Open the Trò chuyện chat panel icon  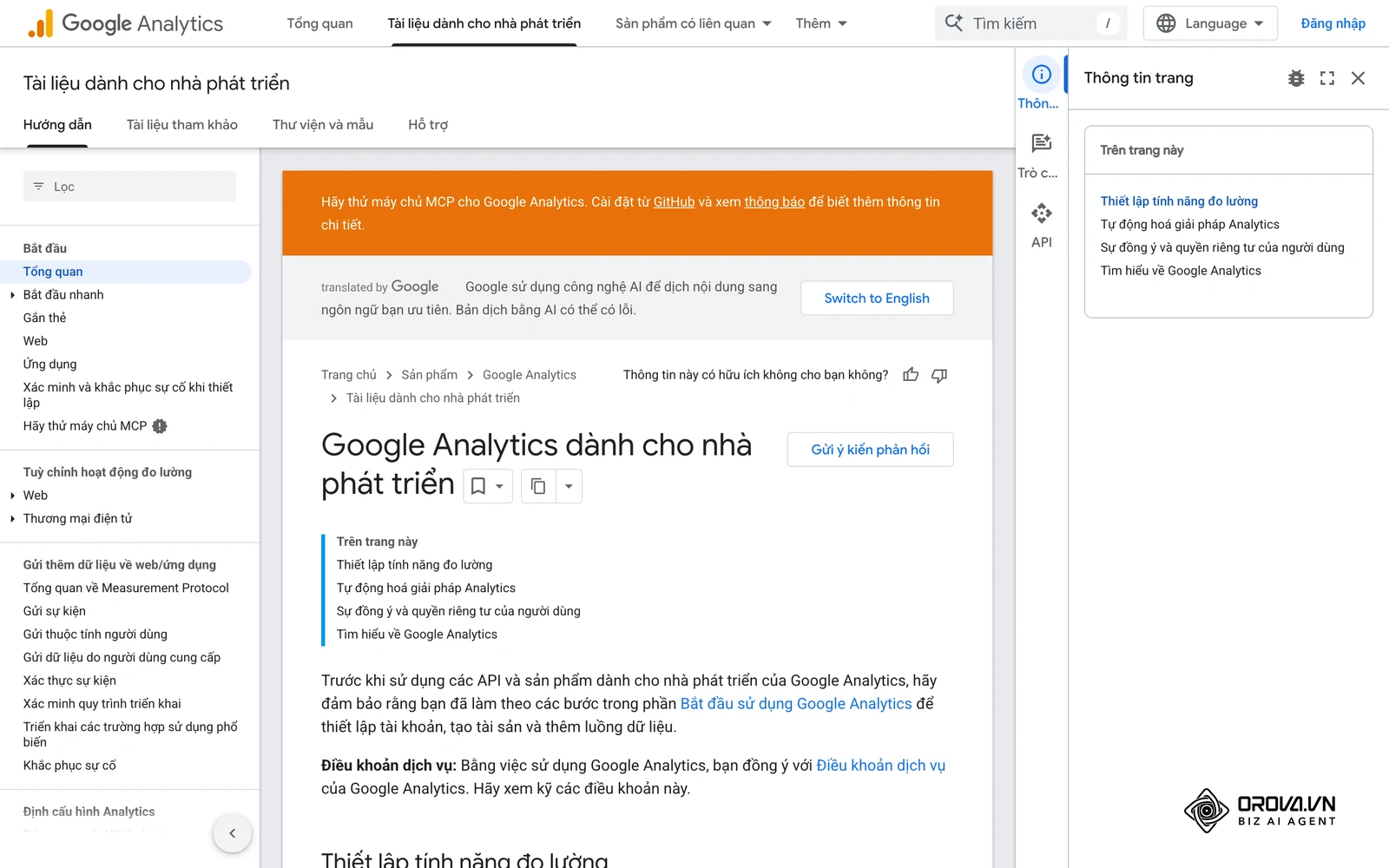click(1041, 144)
